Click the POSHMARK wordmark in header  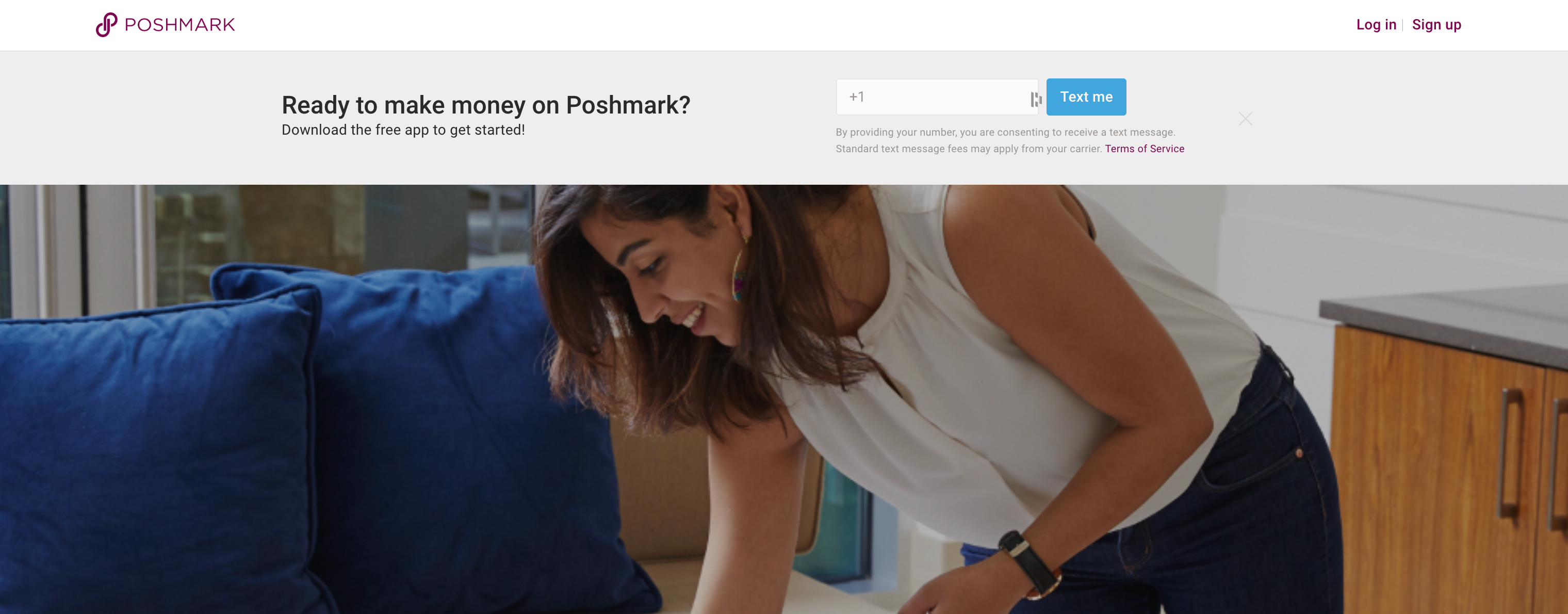click(179, 25)
